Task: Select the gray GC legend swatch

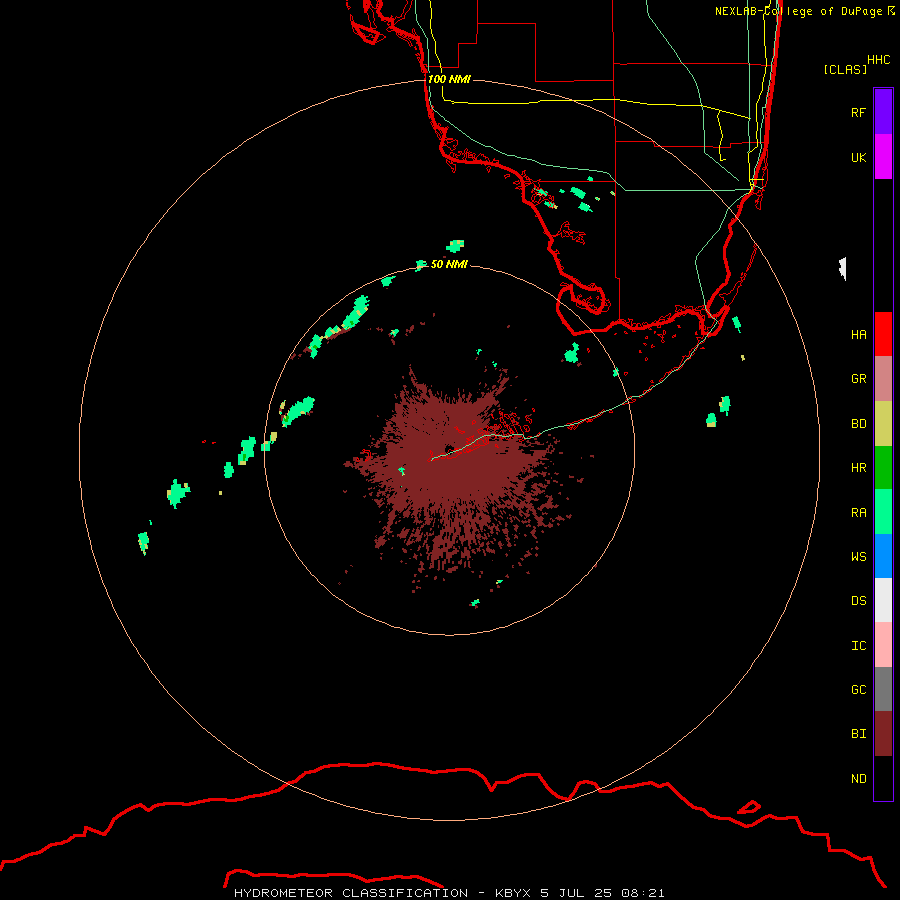Action: click(x=883, y=689)
